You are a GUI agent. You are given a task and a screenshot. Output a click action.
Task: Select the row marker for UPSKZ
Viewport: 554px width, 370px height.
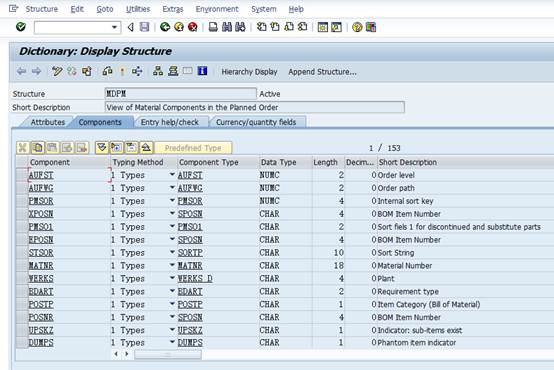(x=22, y=330)
